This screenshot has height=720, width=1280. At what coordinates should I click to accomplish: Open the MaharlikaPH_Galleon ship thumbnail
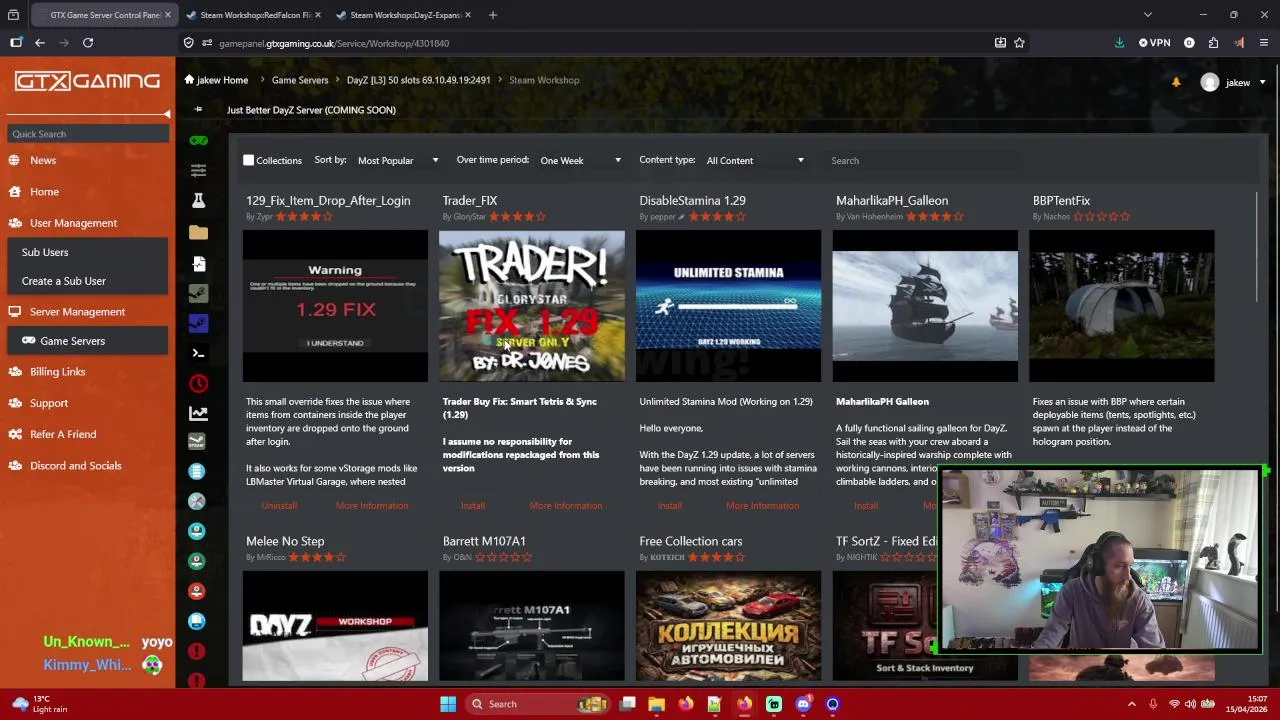tap(925, 306)
